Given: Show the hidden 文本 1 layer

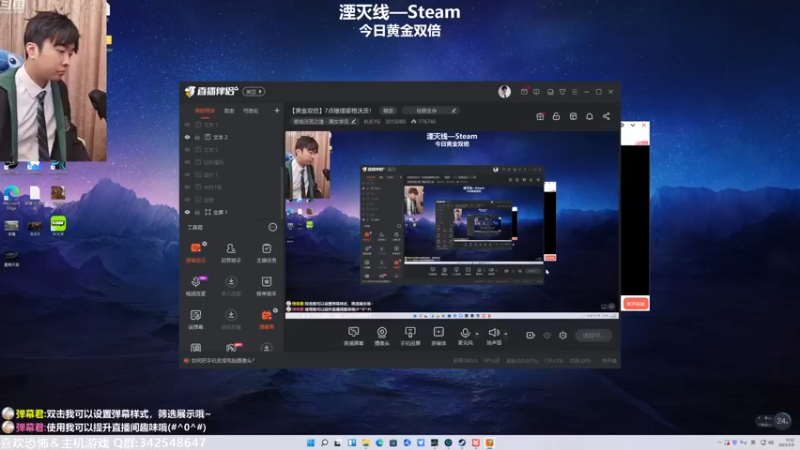Looking at the screenshot, I should (x=187, y=124).
